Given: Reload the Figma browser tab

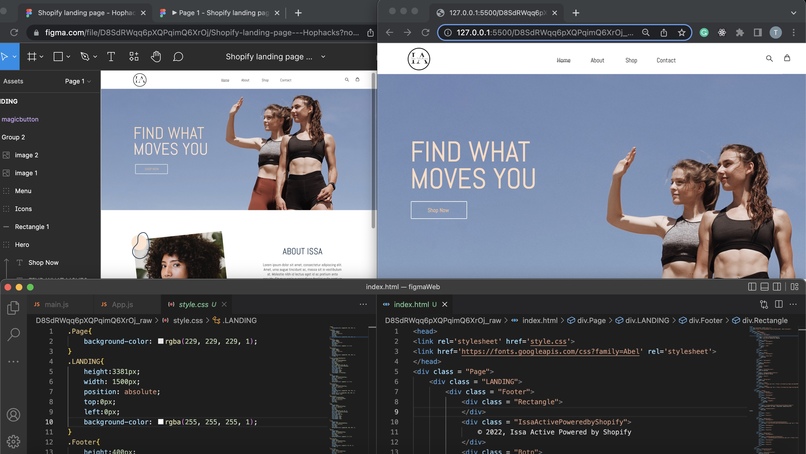Looking at the screenshot, I should [x=14, y=32].
